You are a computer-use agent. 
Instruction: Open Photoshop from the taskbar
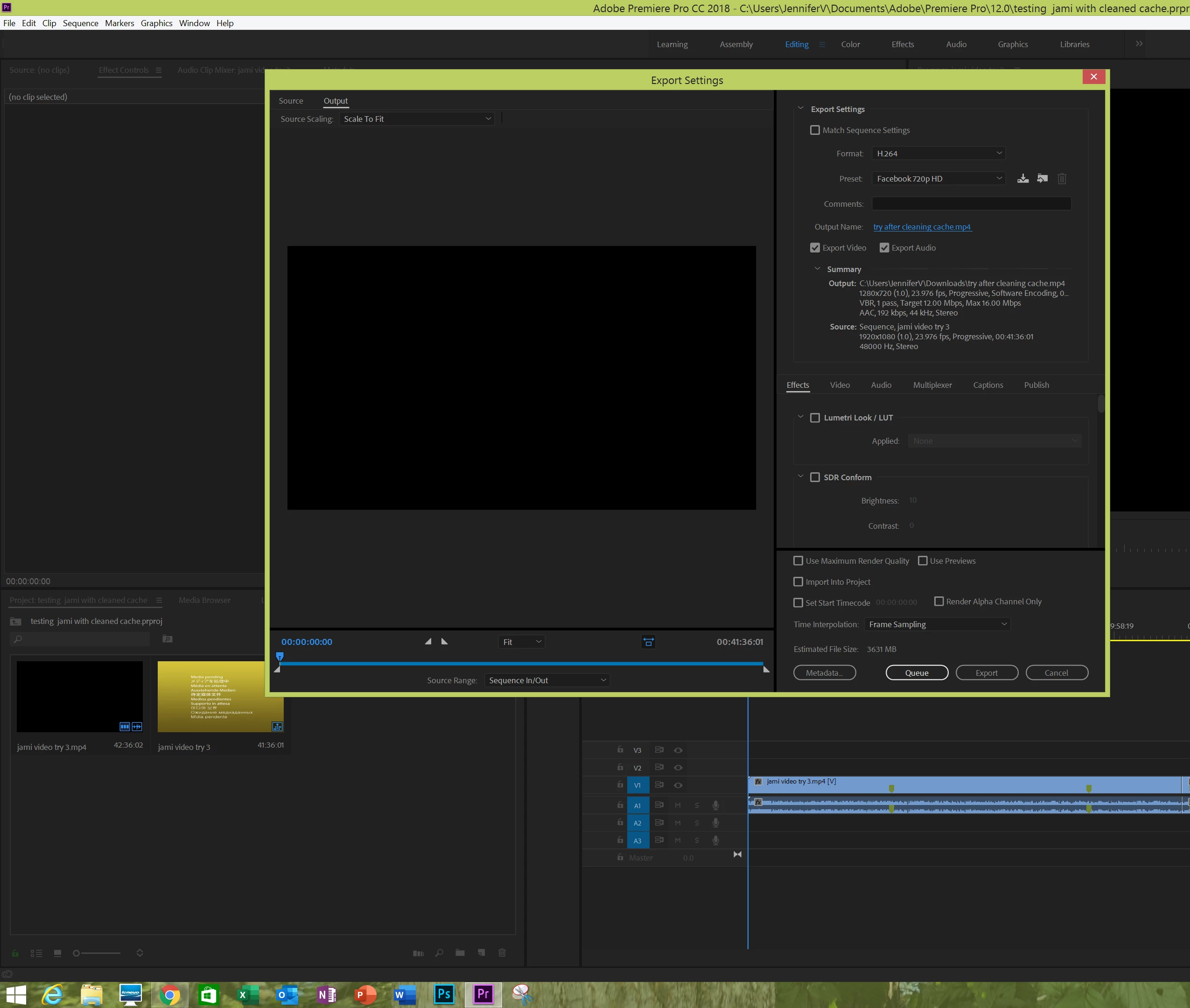click(x=444, y=994)
